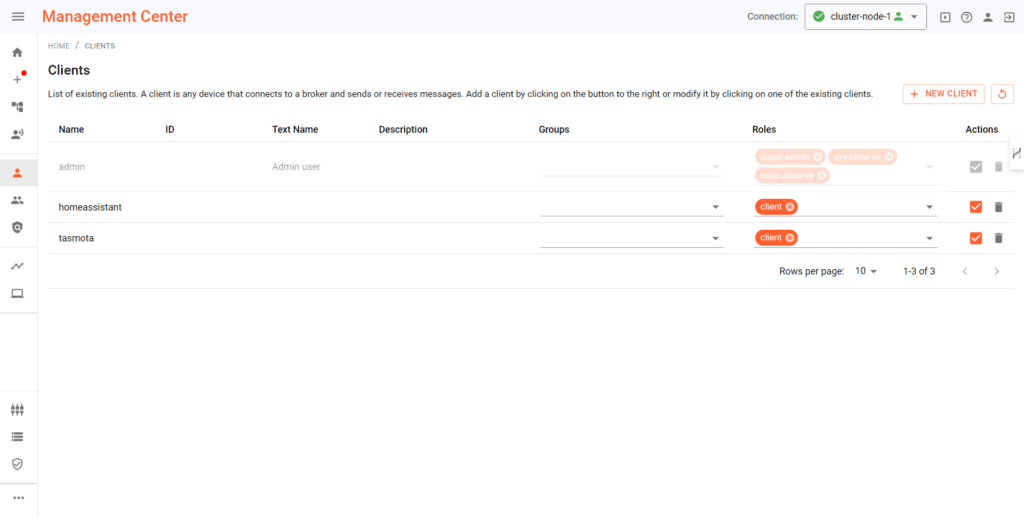Refresh the clients list
The width and height of the screenshot is (1024, 517).
click(1001, 94)
